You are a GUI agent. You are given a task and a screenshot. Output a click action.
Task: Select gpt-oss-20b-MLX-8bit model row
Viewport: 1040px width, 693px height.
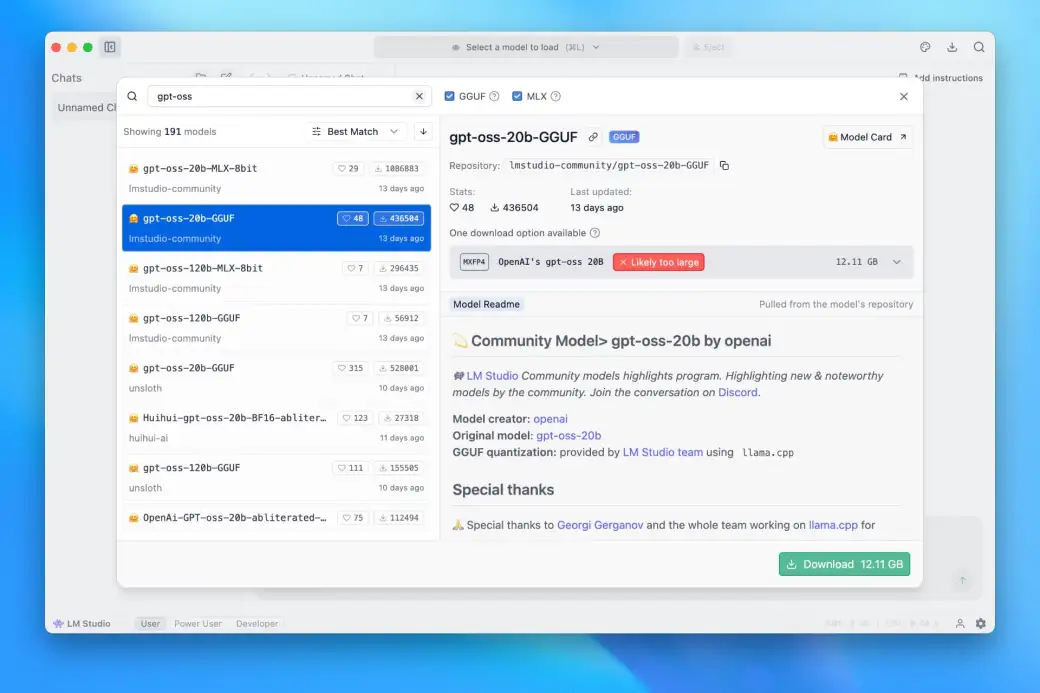point(277,178)
